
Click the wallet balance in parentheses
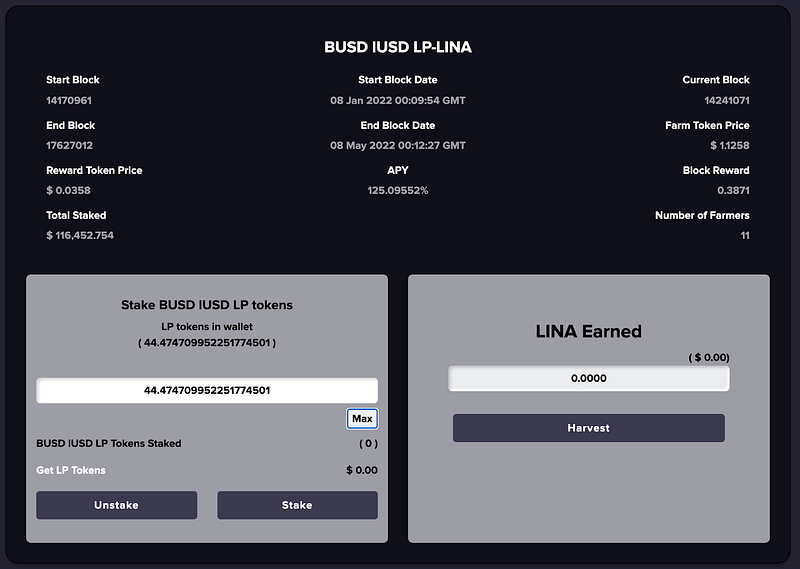[x=207, y=343]
